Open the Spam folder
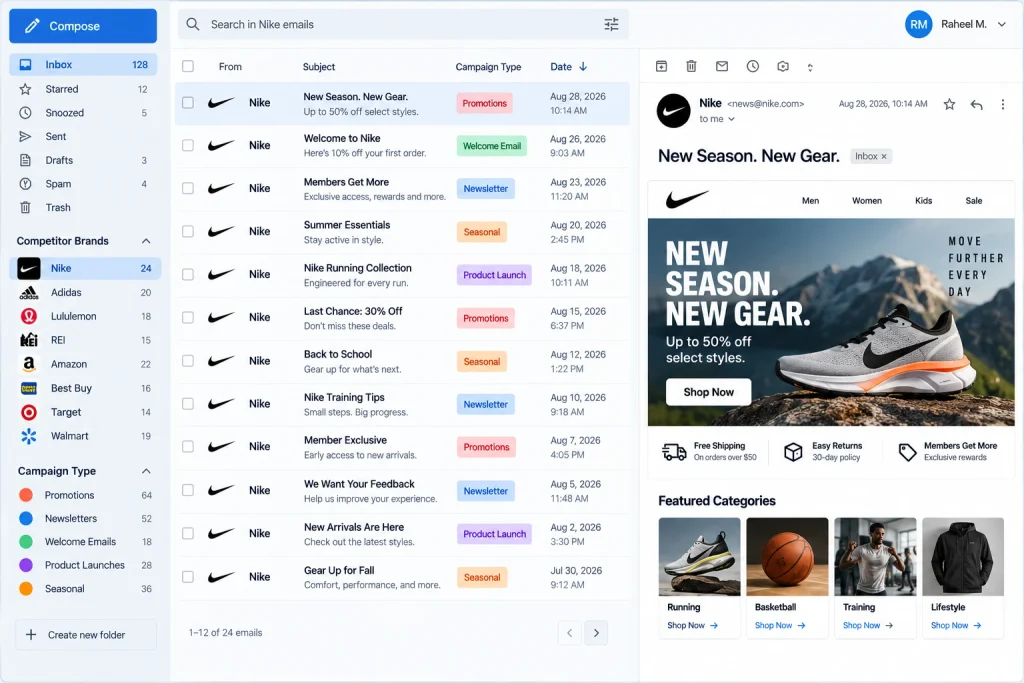Viewport: 1024px width, 683px height. [84, 184]
